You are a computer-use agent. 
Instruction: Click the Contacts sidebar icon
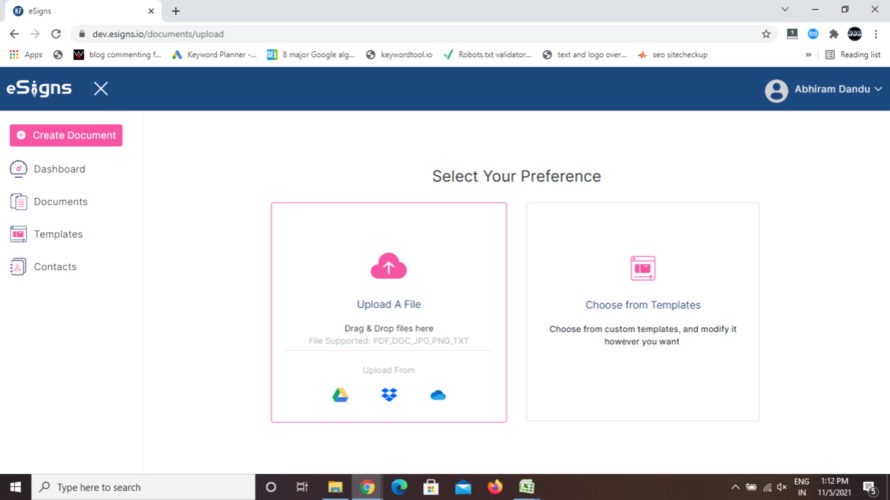(x=18, y=267)
